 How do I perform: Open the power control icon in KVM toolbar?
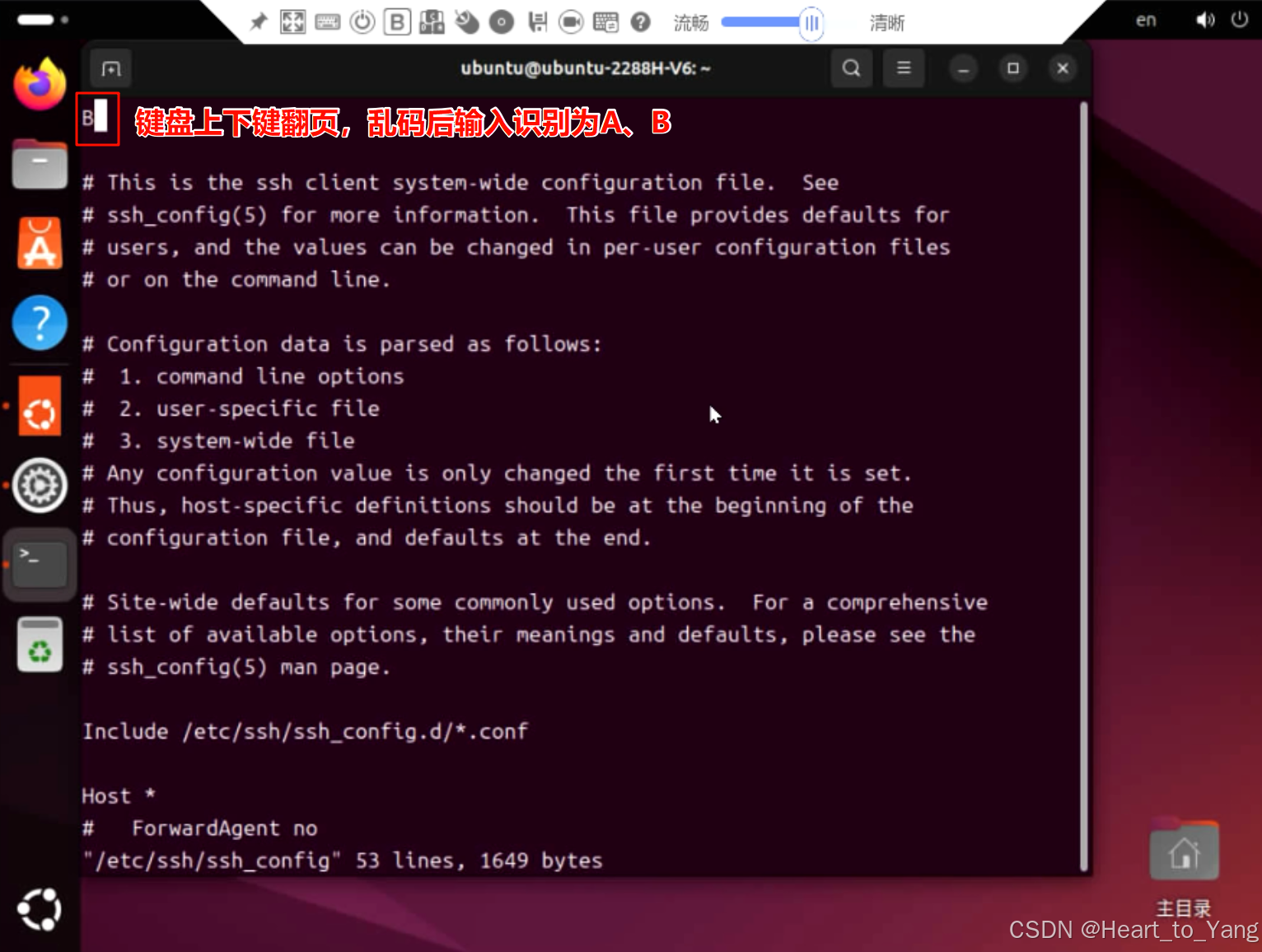click(x=362, y=22)
